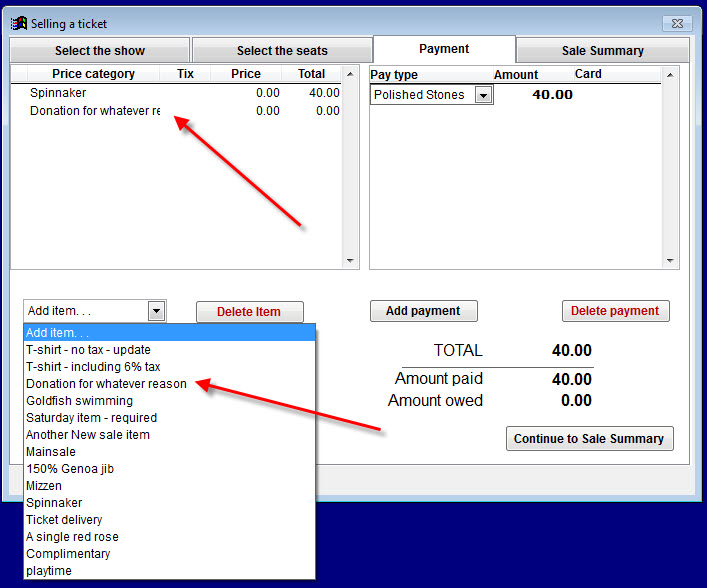Choose the highlighted Add item... entry

tap(170, 333)
